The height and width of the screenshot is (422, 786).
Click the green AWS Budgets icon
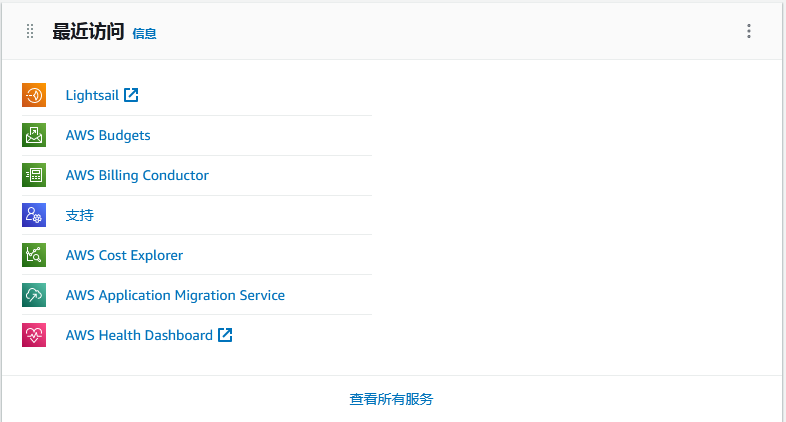pos(34,135)
